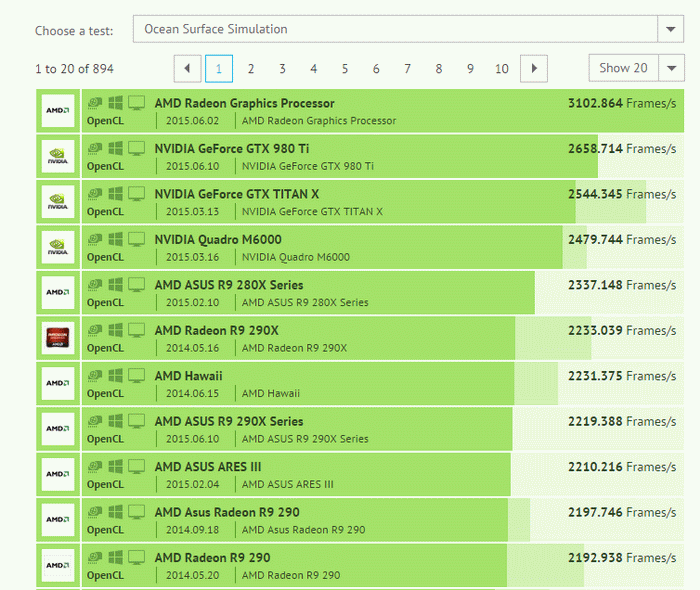Click the AMD logo of the Radeon Graphics Processor row

click(58, 111)
